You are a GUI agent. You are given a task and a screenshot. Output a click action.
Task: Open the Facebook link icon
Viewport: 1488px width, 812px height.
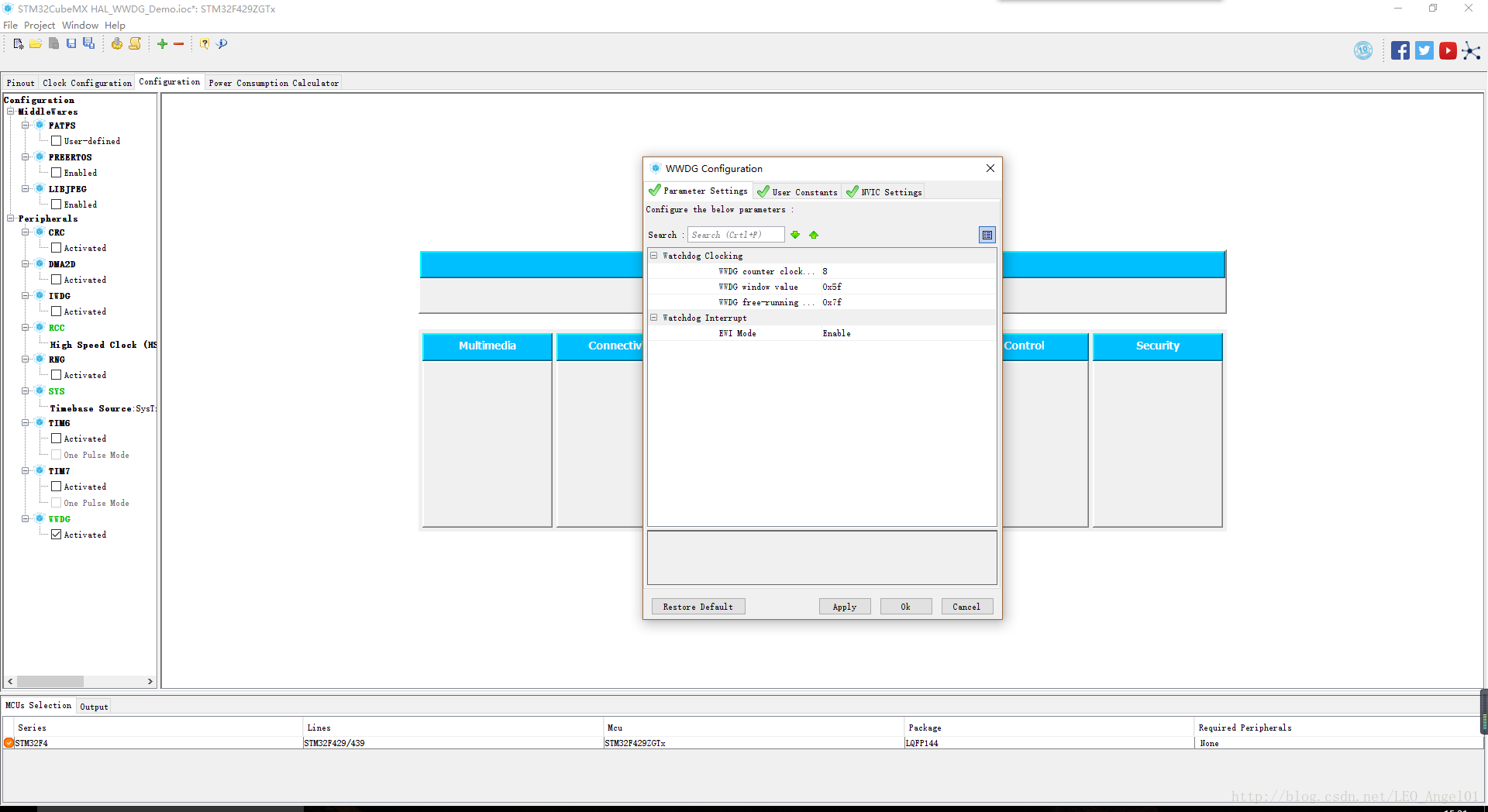[x=1400, y=51]
